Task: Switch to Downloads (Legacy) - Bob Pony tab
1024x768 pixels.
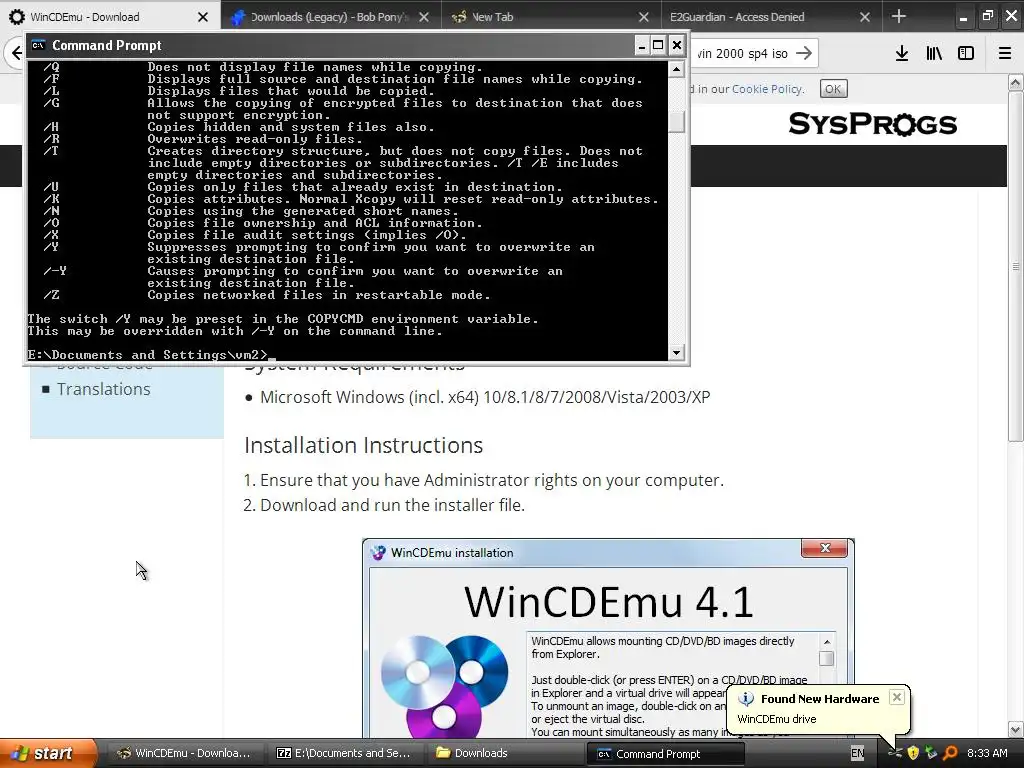Action: pos(330,17)
